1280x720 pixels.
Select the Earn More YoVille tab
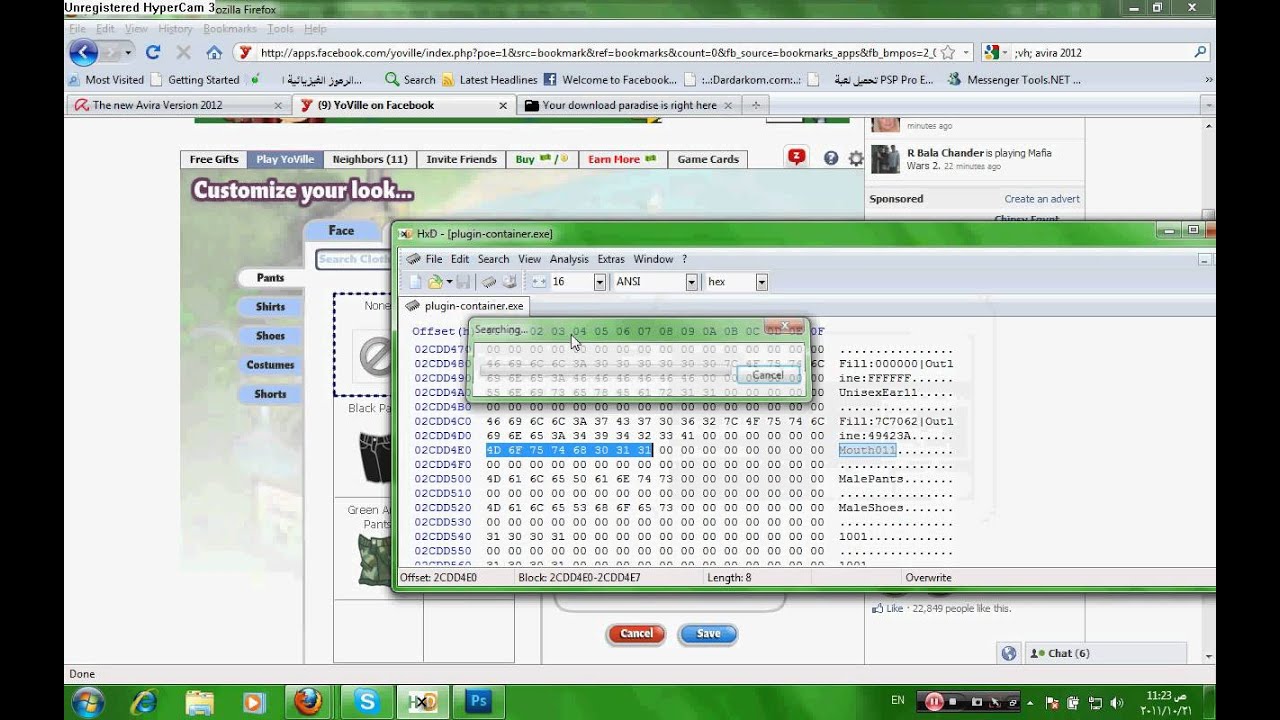coord(622,159)
